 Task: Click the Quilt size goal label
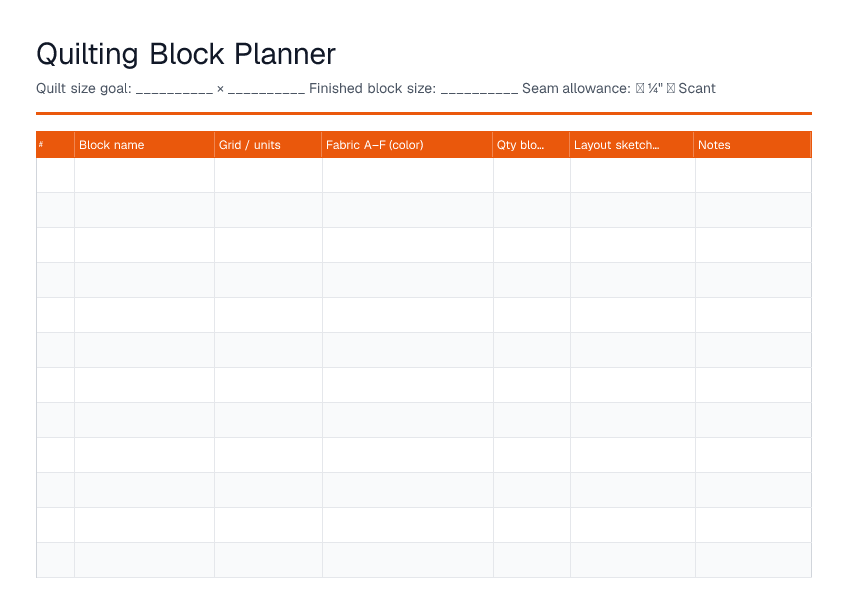[84, 89]
